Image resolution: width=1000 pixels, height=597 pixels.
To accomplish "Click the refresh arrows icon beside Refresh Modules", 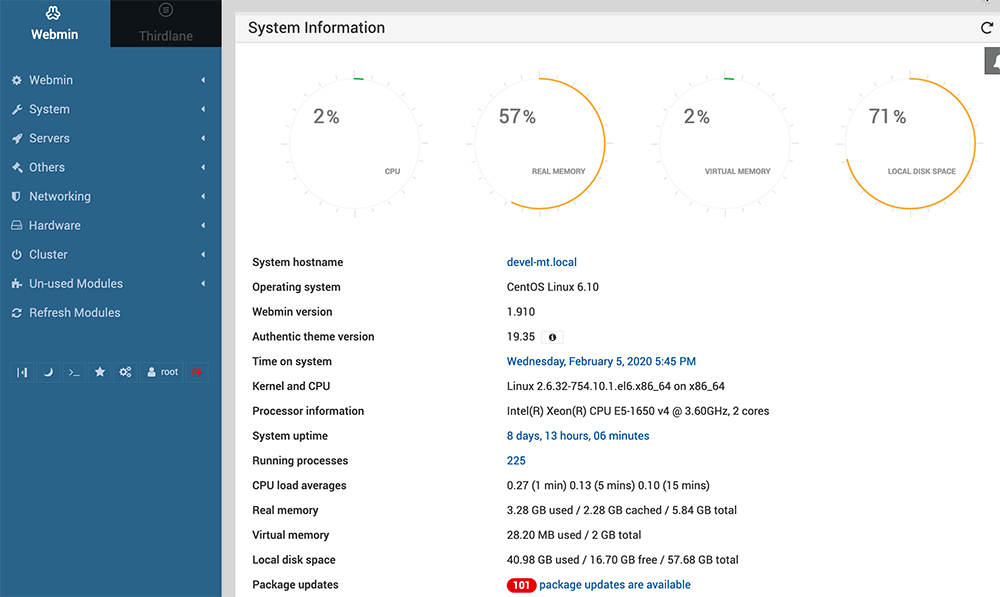I will coord(17,313).
